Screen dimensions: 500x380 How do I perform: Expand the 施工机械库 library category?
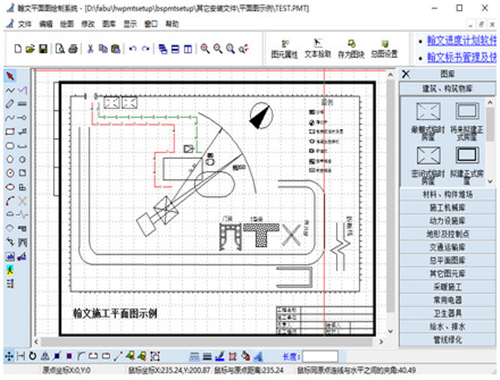pyautogui.click(x=447, y=208)
